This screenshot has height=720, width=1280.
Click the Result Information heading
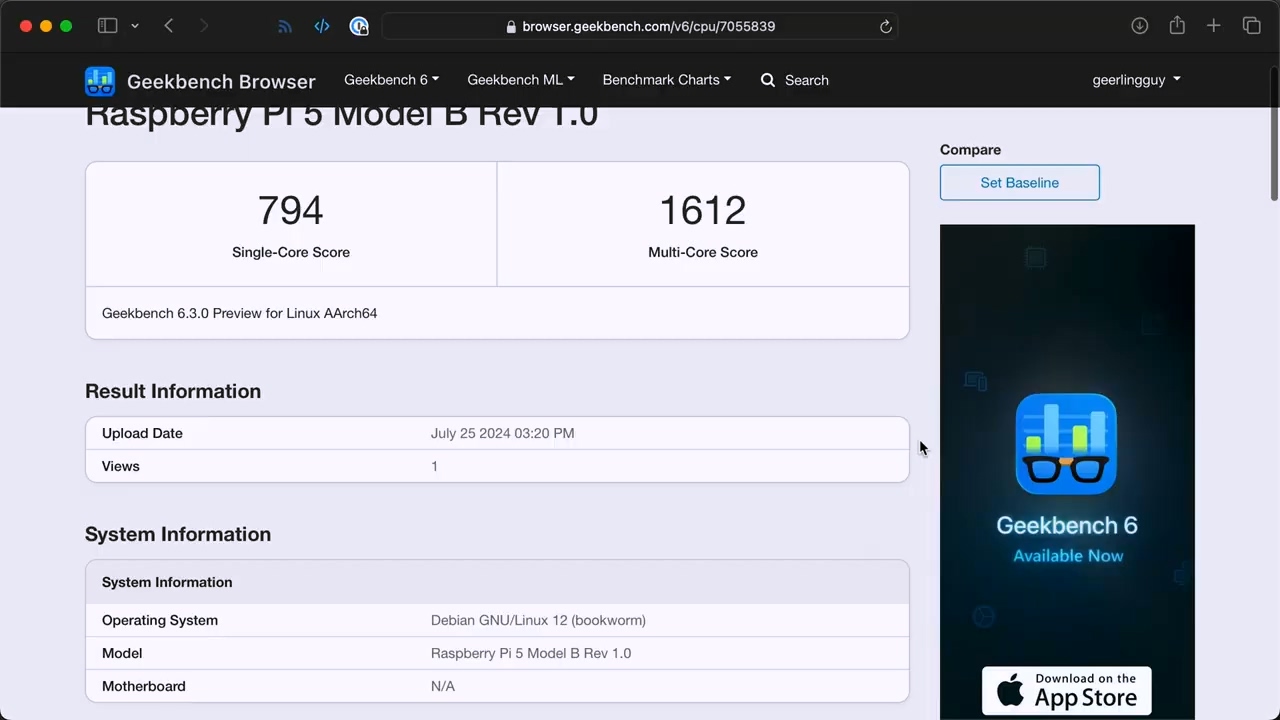coord(173,391)
